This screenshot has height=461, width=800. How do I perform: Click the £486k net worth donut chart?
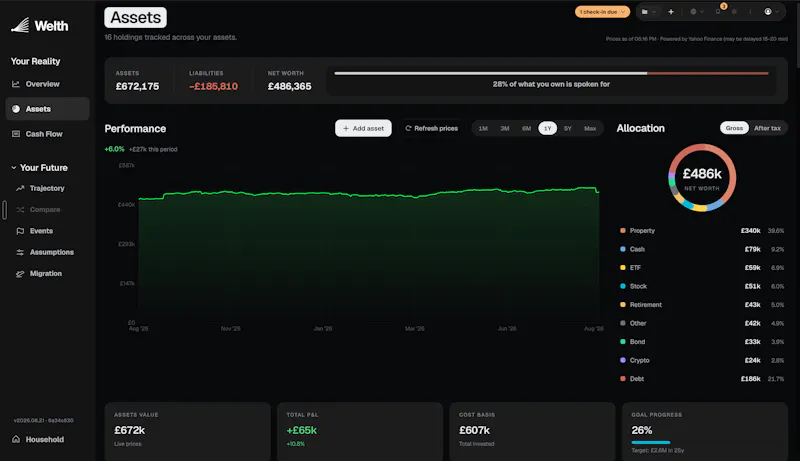[702, 177]
